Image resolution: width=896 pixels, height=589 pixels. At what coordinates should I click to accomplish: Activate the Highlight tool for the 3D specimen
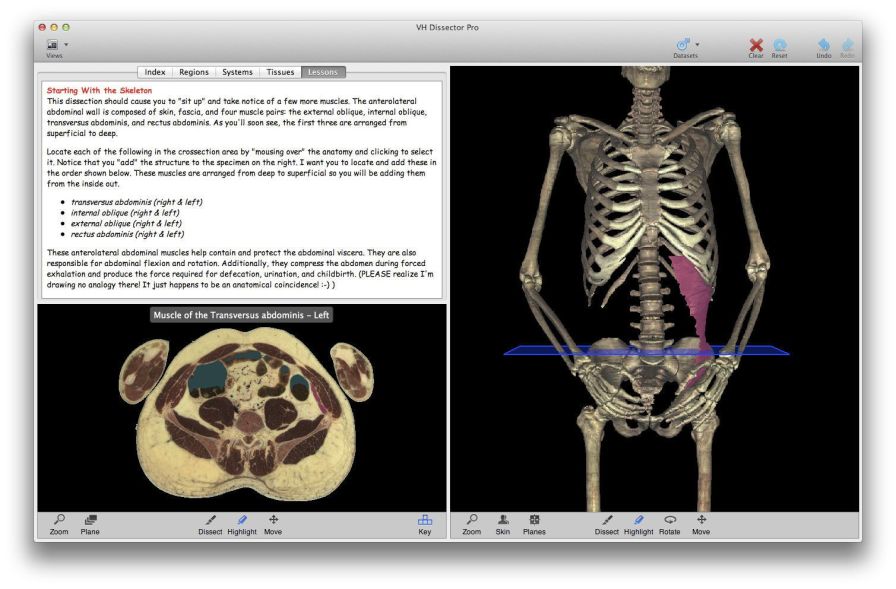click(641, 522)
